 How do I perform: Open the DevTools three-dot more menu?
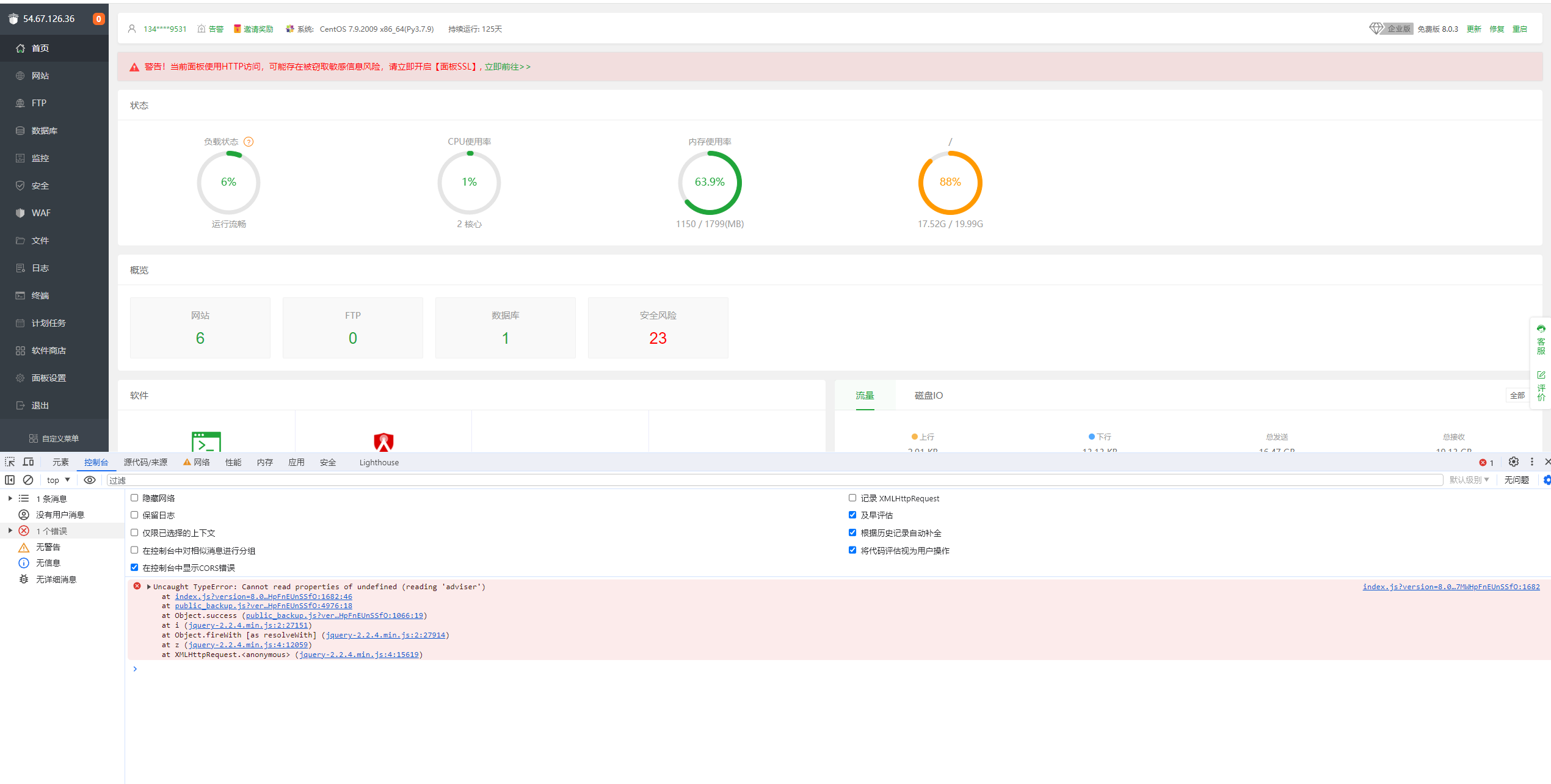coord(1532,462)
